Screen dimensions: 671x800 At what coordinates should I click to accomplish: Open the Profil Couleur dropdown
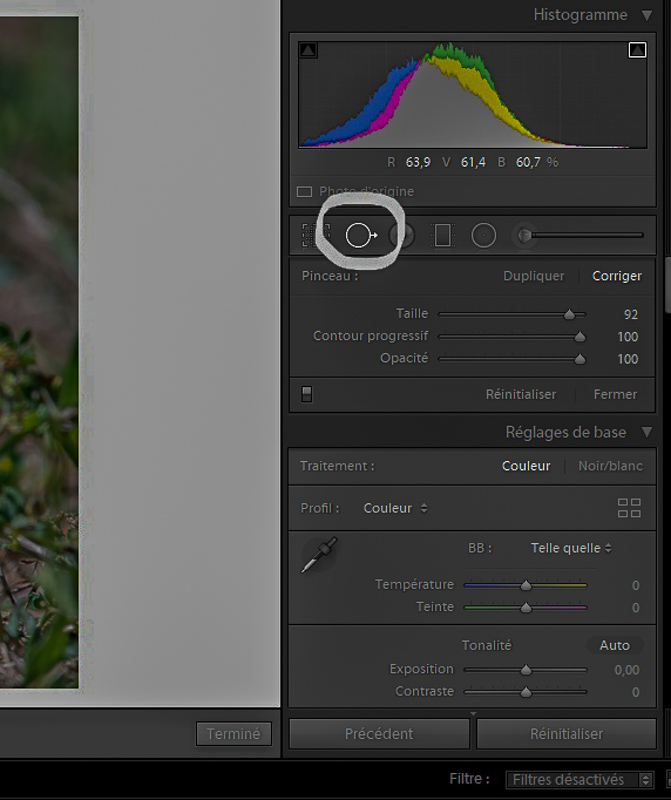point(395,508)
